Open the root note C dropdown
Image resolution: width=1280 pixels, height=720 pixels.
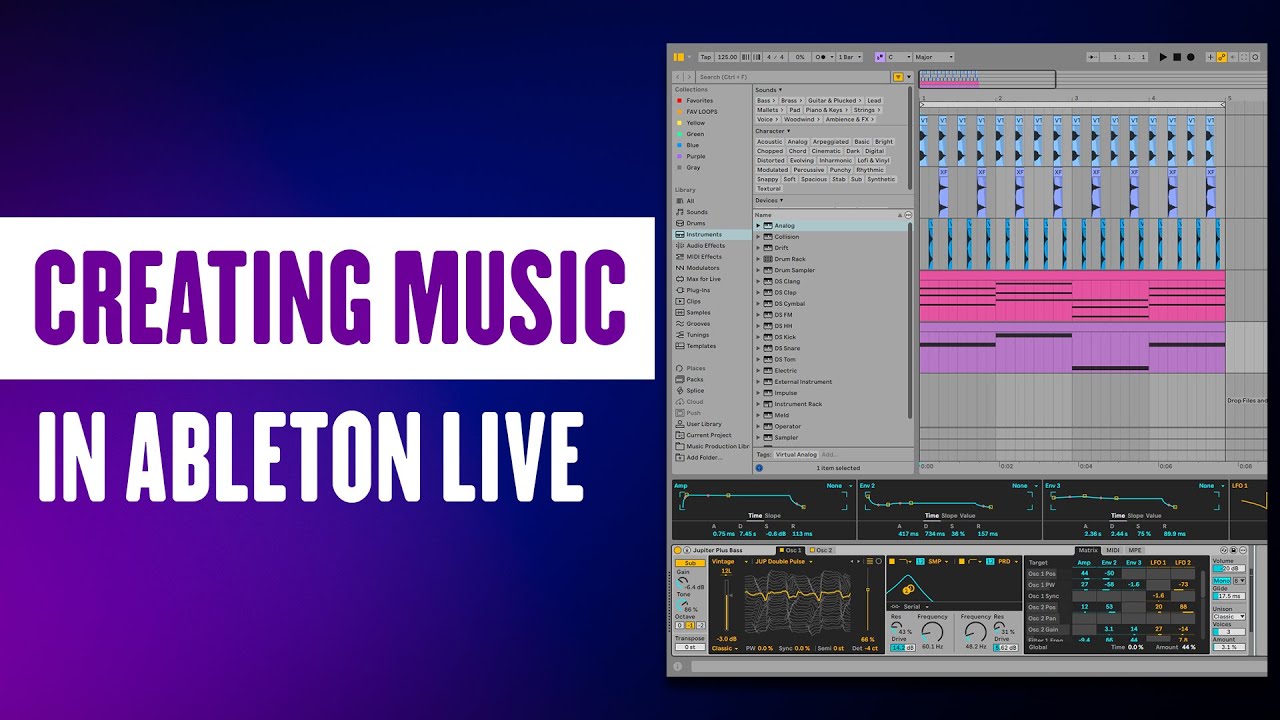coord(899,57)
